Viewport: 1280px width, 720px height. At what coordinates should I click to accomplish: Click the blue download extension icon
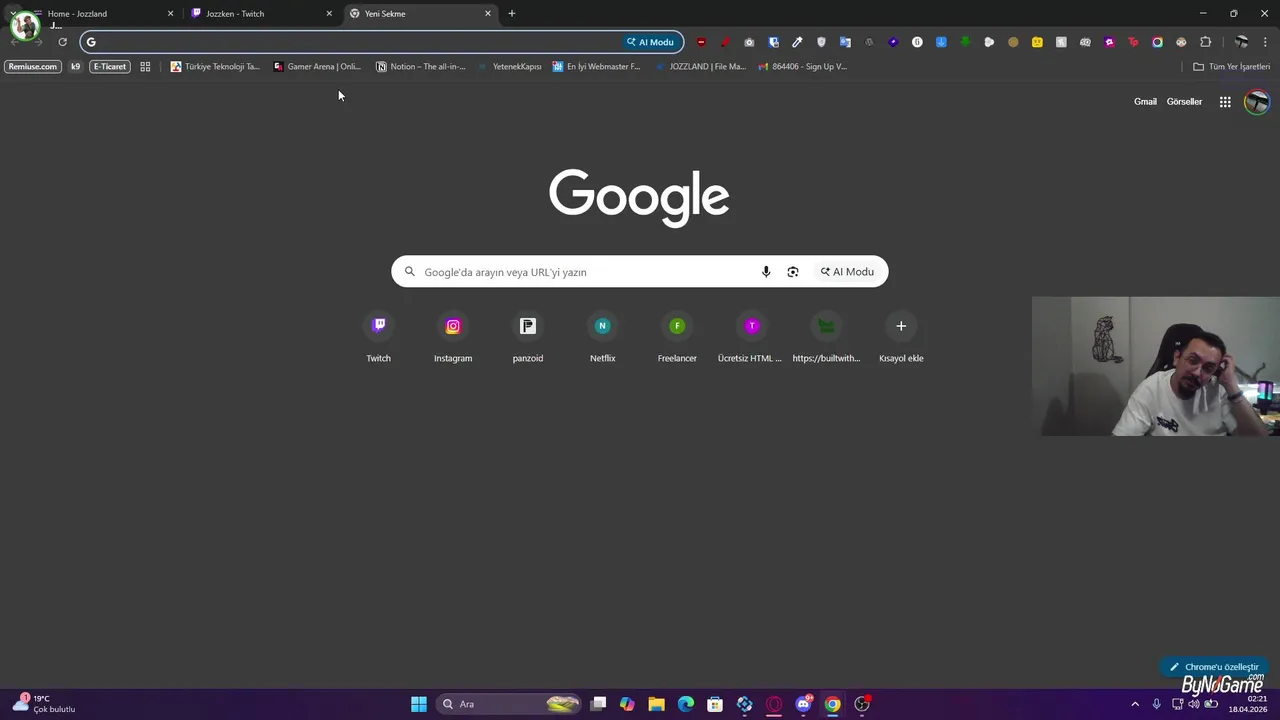941,42
